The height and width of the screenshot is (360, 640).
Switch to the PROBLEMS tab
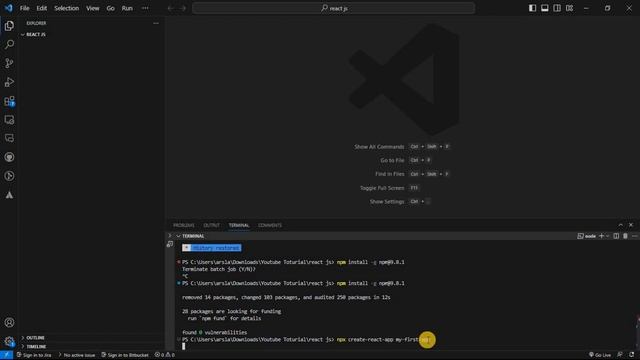184,225
